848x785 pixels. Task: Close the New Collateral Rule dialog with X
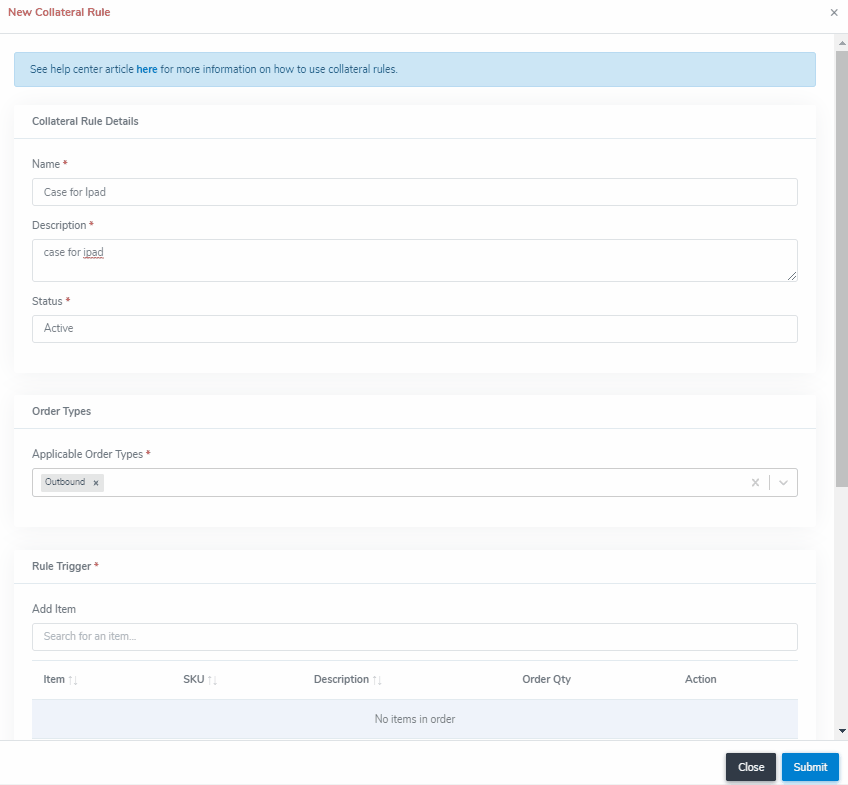pos(834,13)
